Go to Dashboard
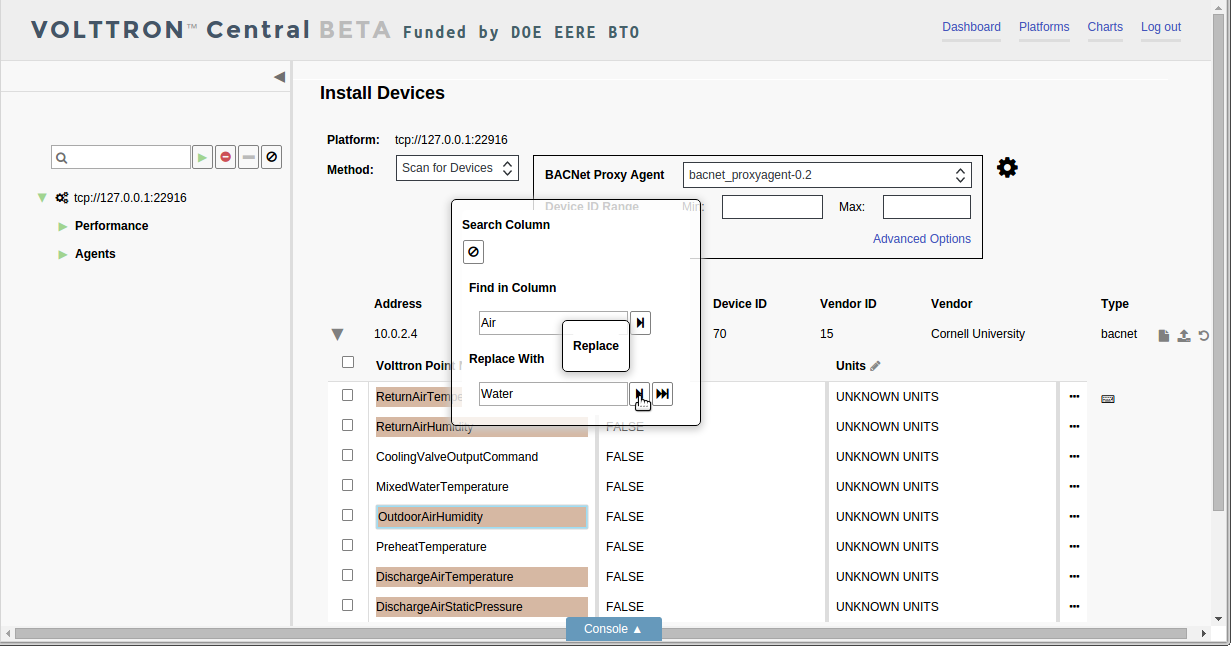The image size is (1231, 646). click(x=971, y=27)
